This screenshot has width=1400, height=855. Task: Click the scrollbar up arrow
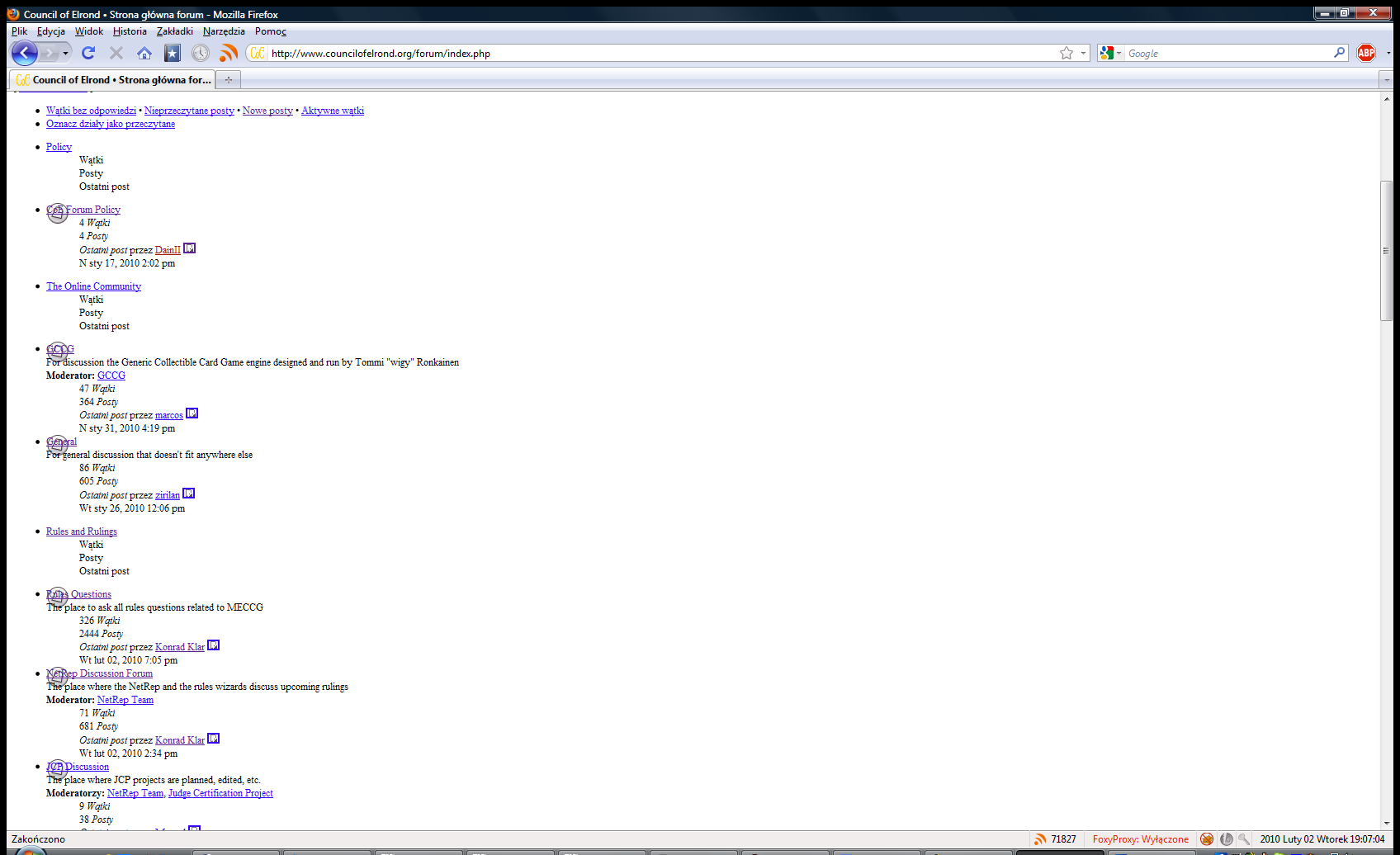pyautogui.click(x=1387, y=98)
